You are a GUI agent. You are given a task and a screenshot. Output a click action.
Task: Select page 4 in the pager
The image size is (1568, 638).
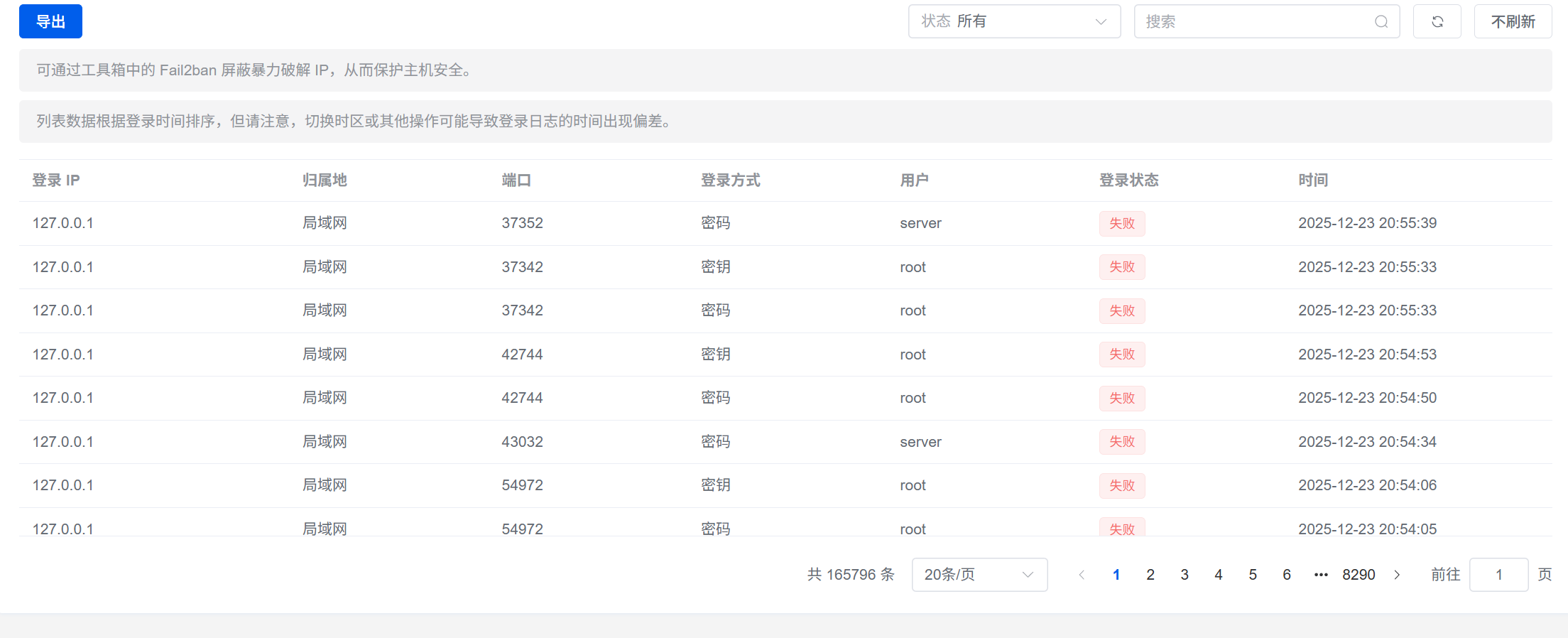click(1219, 575)
